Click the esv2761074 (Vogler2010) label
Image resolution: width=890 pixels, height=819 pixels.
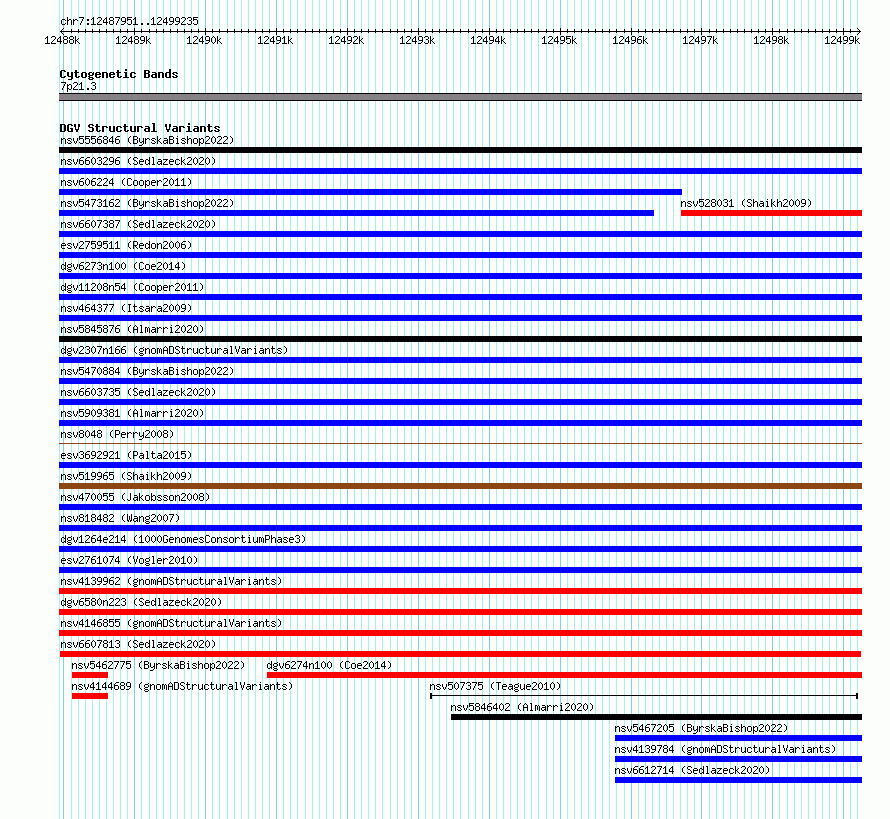click(129, 560)
